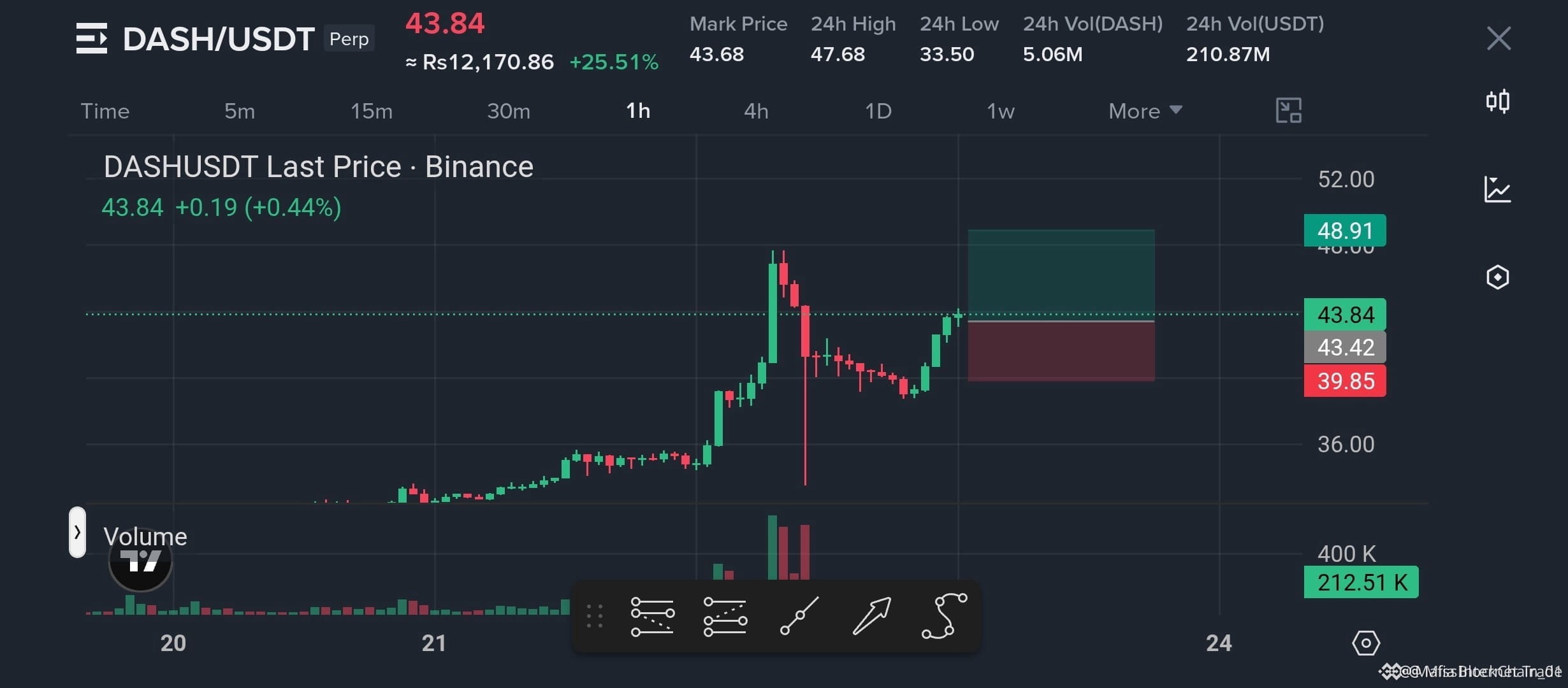Click the green profit zone of position tool
1568x688 pixels.
[1061, 275]
